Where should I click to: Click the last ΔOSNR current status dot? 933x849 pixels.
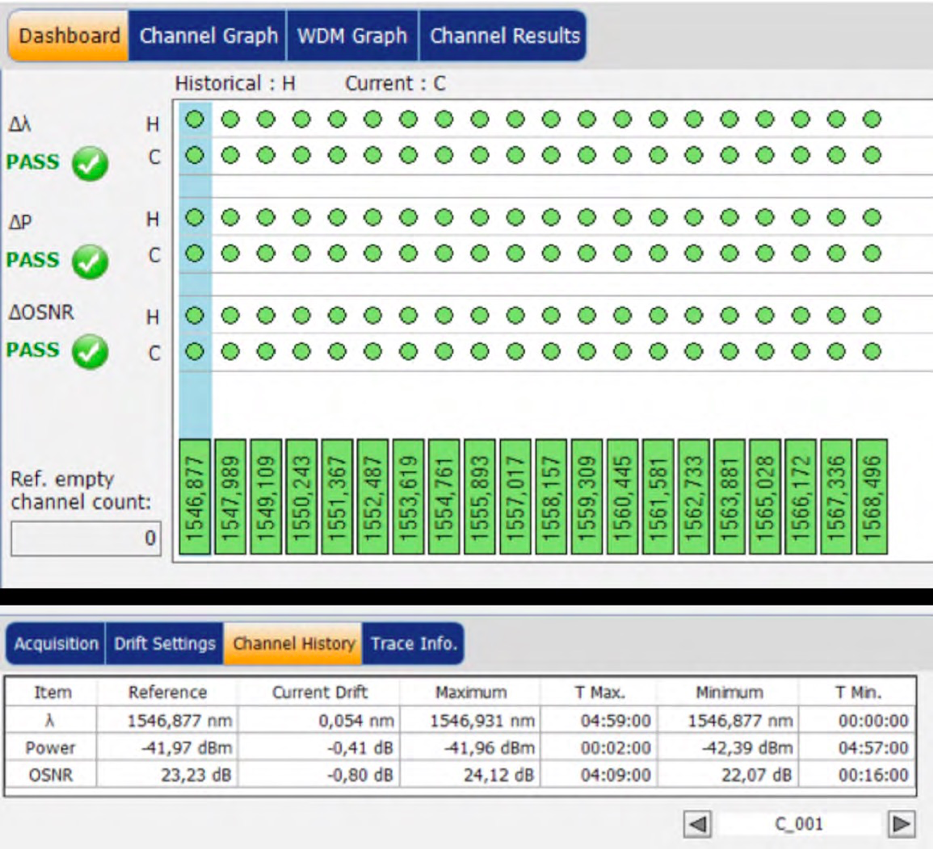[x=871, y=352]
